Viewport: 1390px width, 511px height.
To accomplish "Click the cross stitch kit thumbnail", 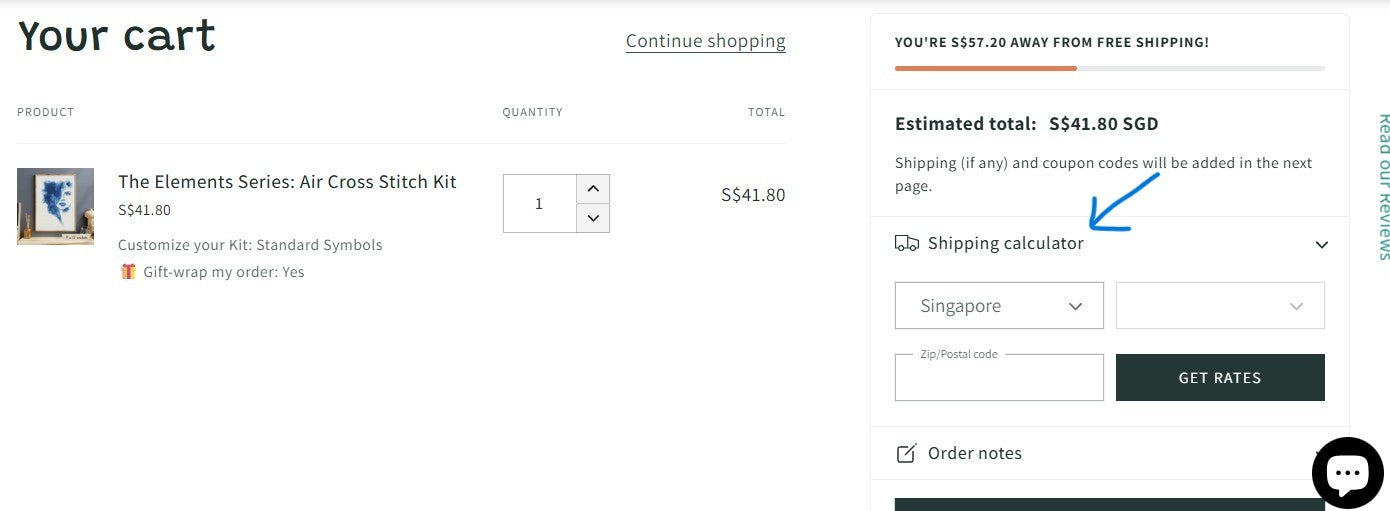I will (55, 206).
